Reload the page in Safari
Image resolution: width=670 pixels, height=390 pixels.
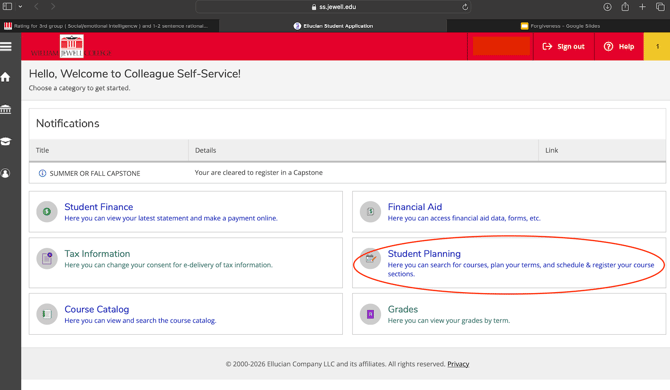465,7
